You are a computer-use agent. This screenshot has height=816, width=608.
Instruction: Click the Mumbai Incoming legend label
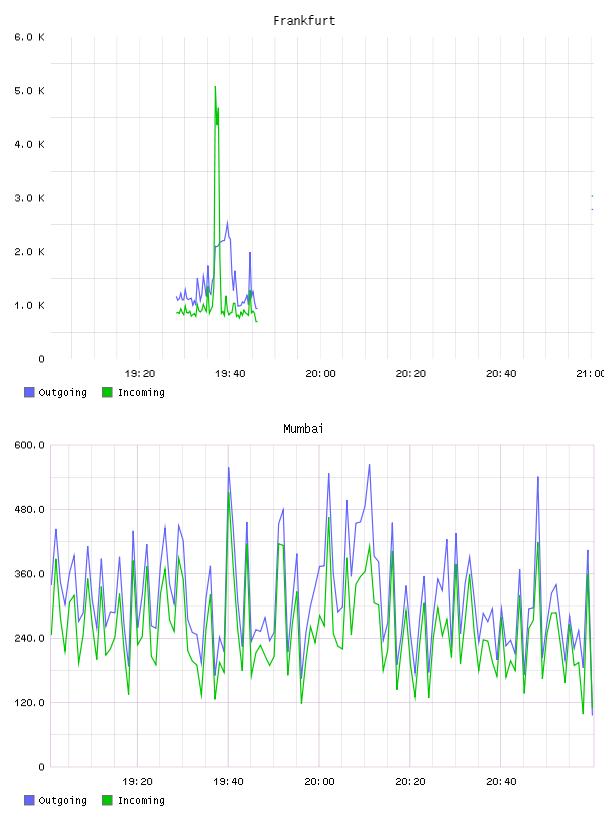[141, 801]
